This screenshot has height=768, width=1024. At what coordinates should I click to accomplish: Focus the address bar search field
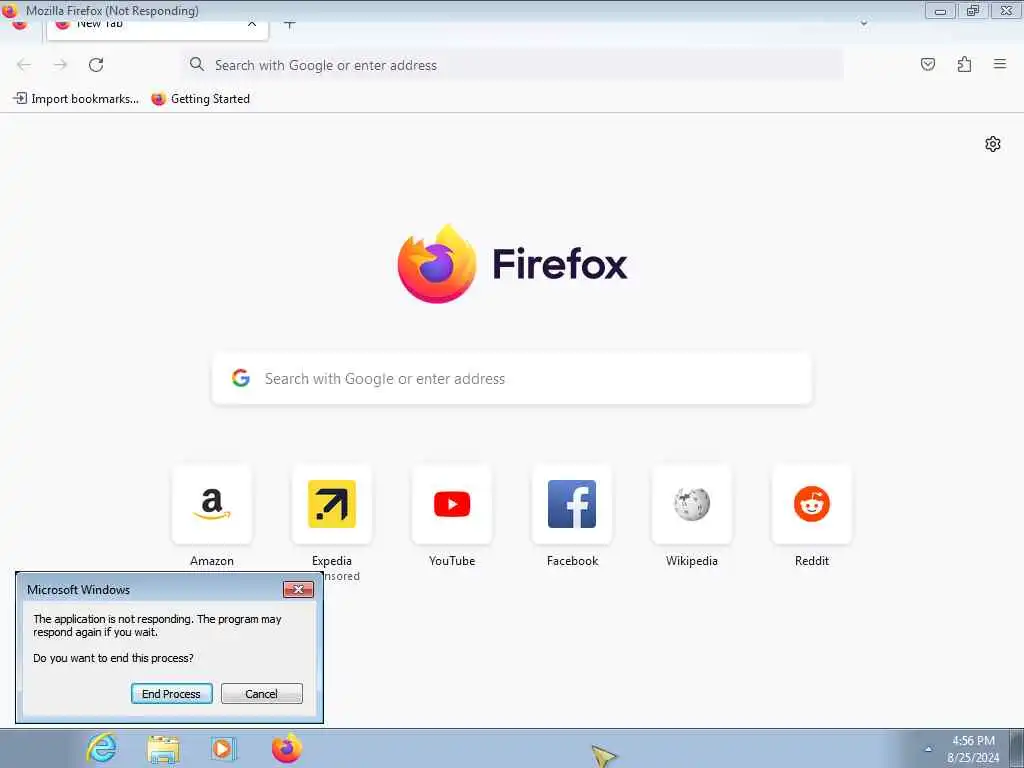[x=513, y=65]
